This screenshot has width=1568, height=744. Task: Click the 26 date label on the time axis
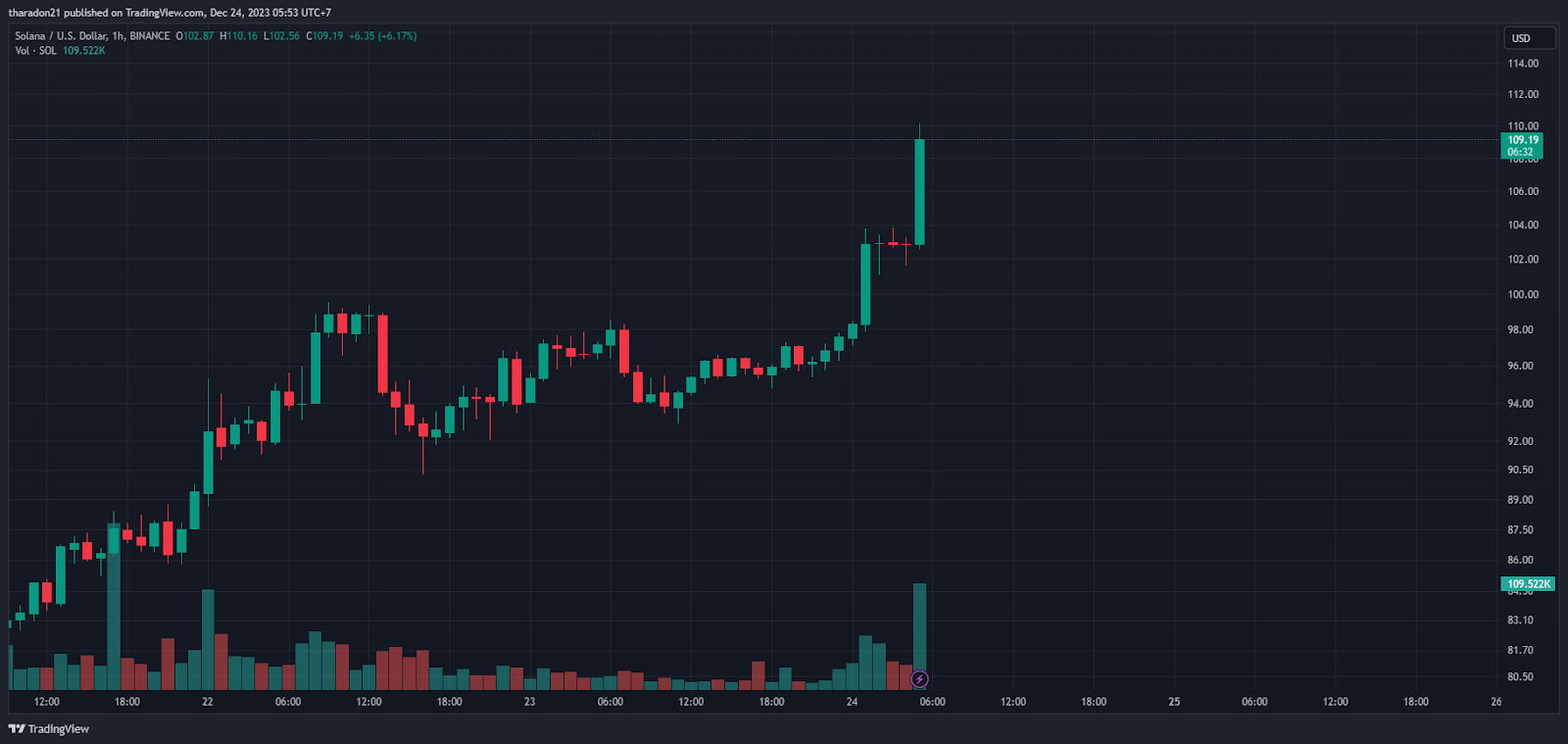pos(1495,702)
